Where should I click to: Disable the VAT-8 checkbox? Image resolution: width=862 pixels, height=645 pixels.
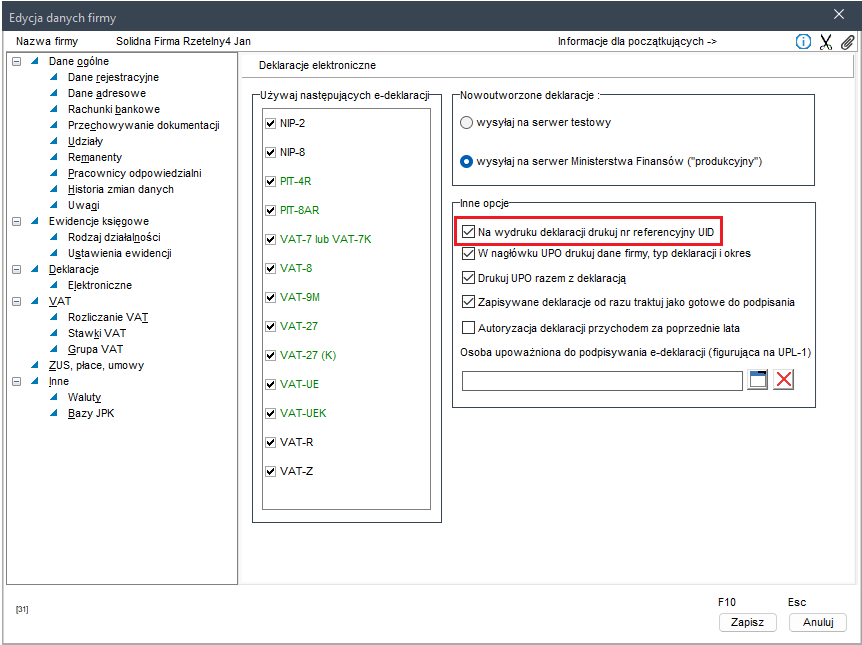click(270, 268)
